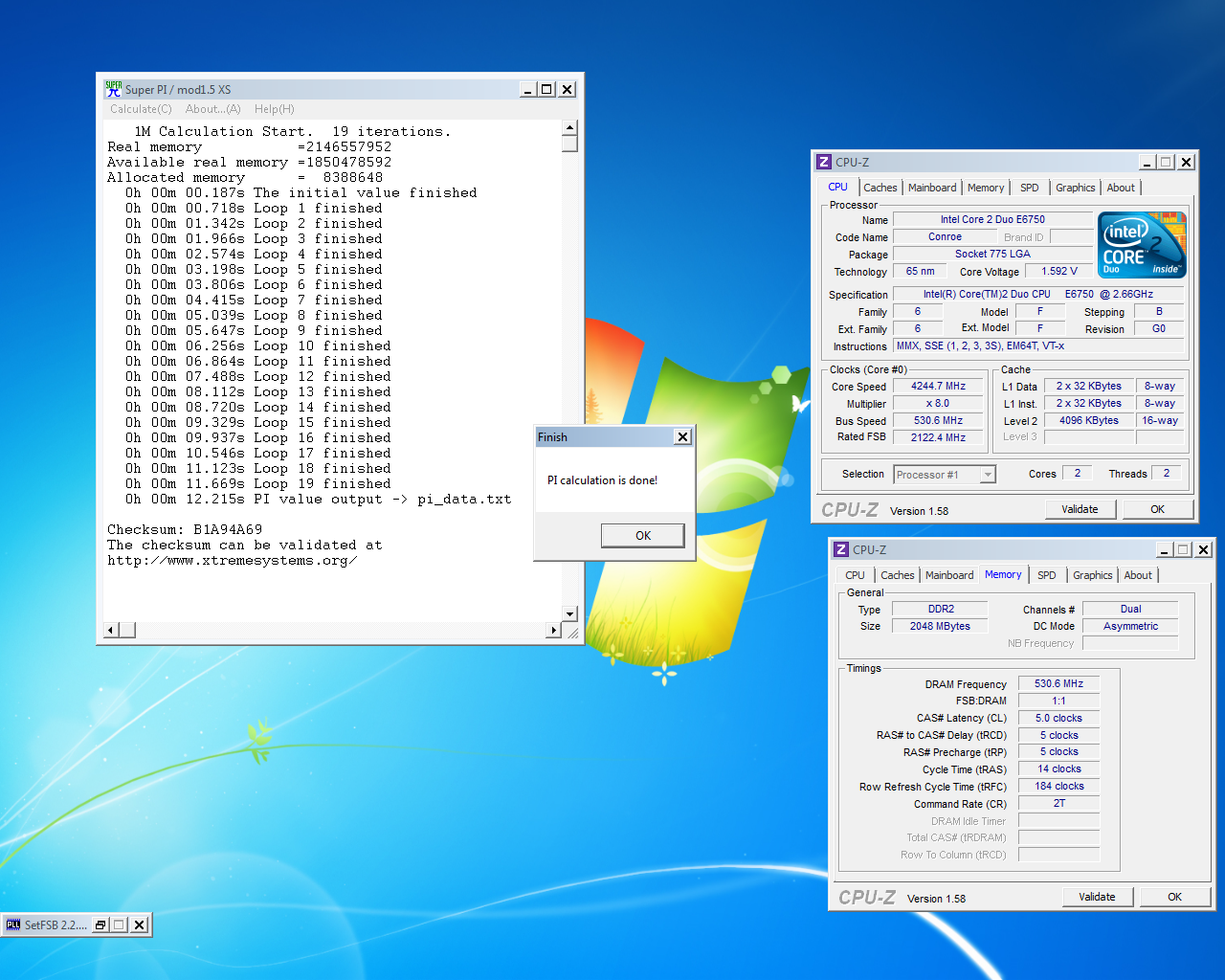Click the DRAM Frequency value 530.6 MHz
The height and width of the screenshot is (980, 1225).
(x=1058, y=683)
